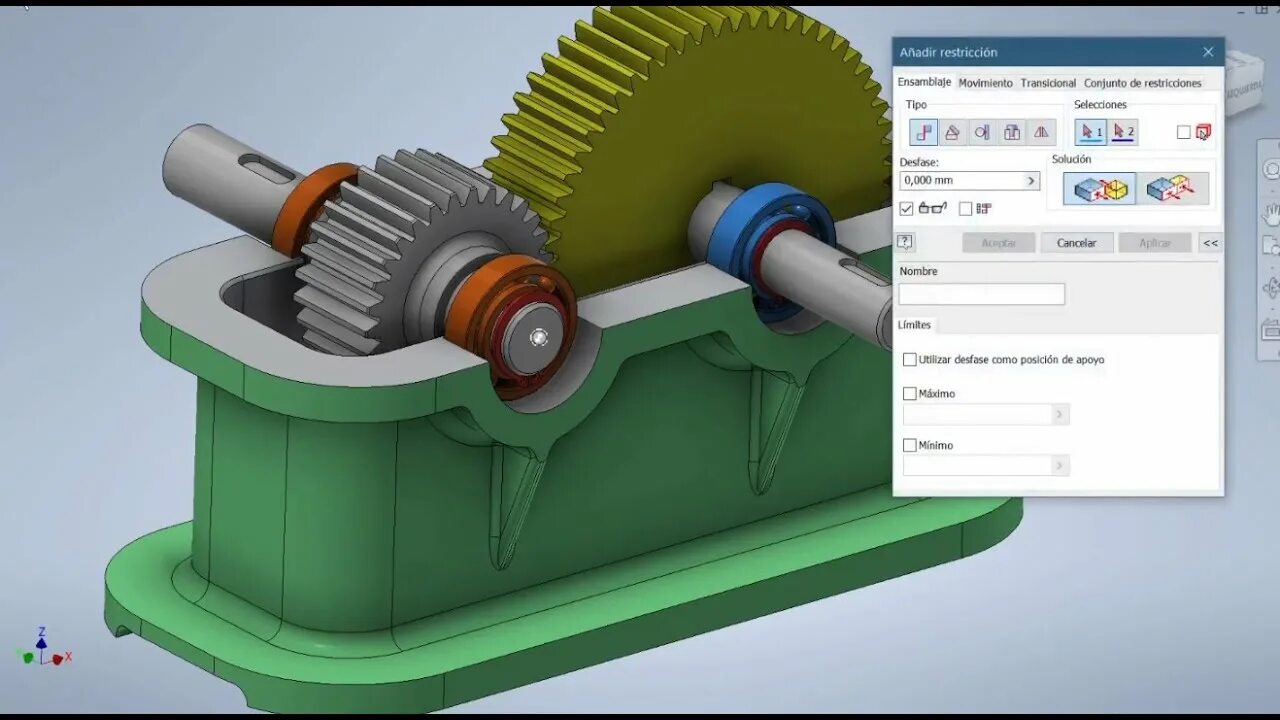The height and width of the screenshot is (720, 1280).
Task: Select the Angle constraint type icon
Action: tap(952, 131)
